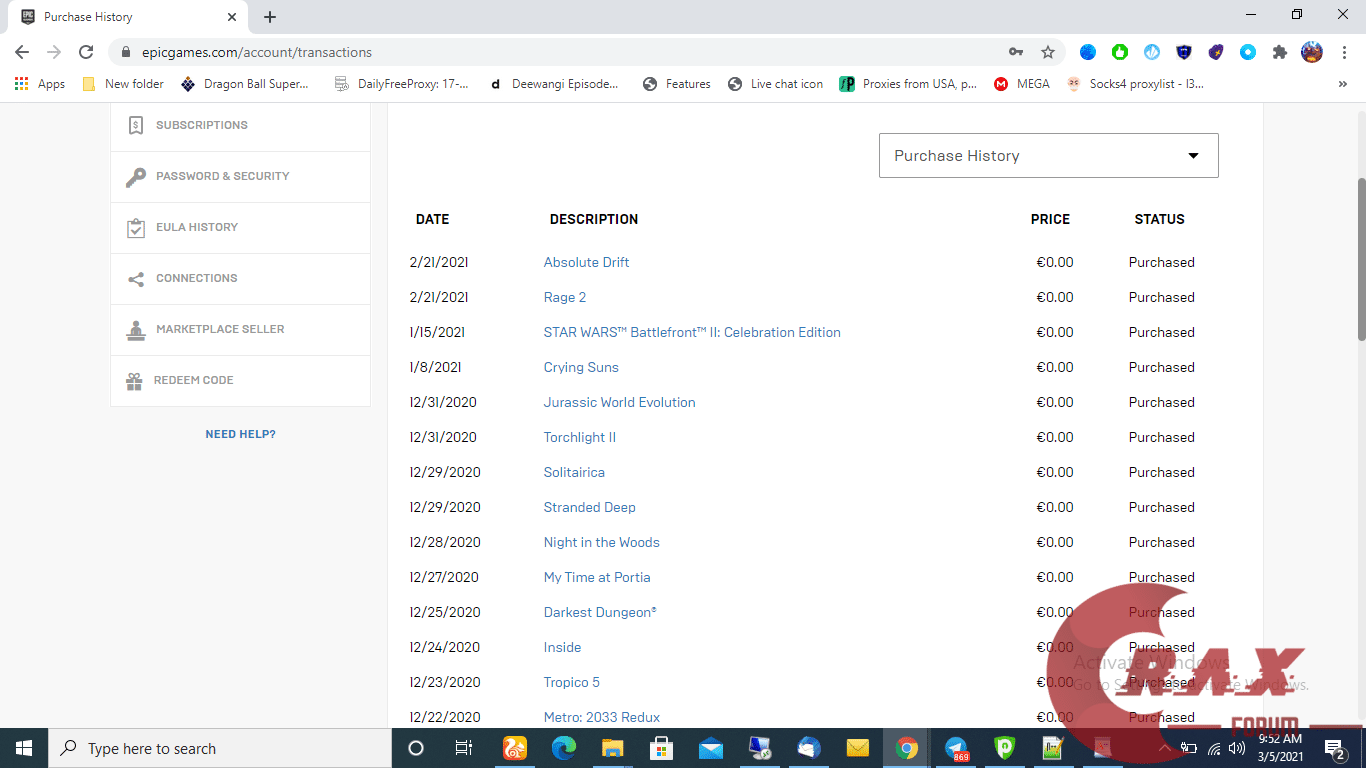
Task: Click the Chrome icon on the taskbar
Action: click(907, 748)
